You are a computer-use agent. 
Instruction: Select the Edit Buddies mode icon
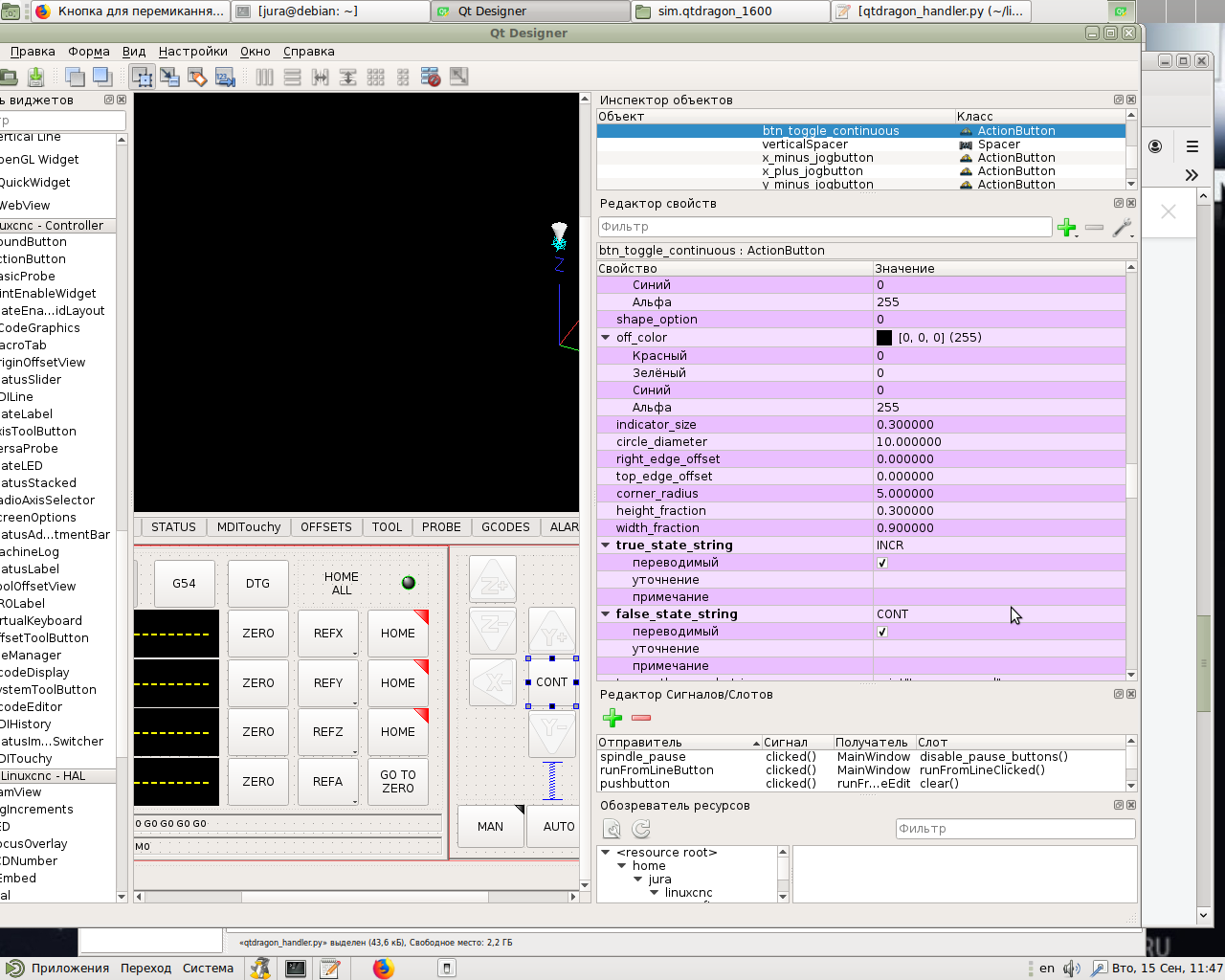[x=197, y=77]
